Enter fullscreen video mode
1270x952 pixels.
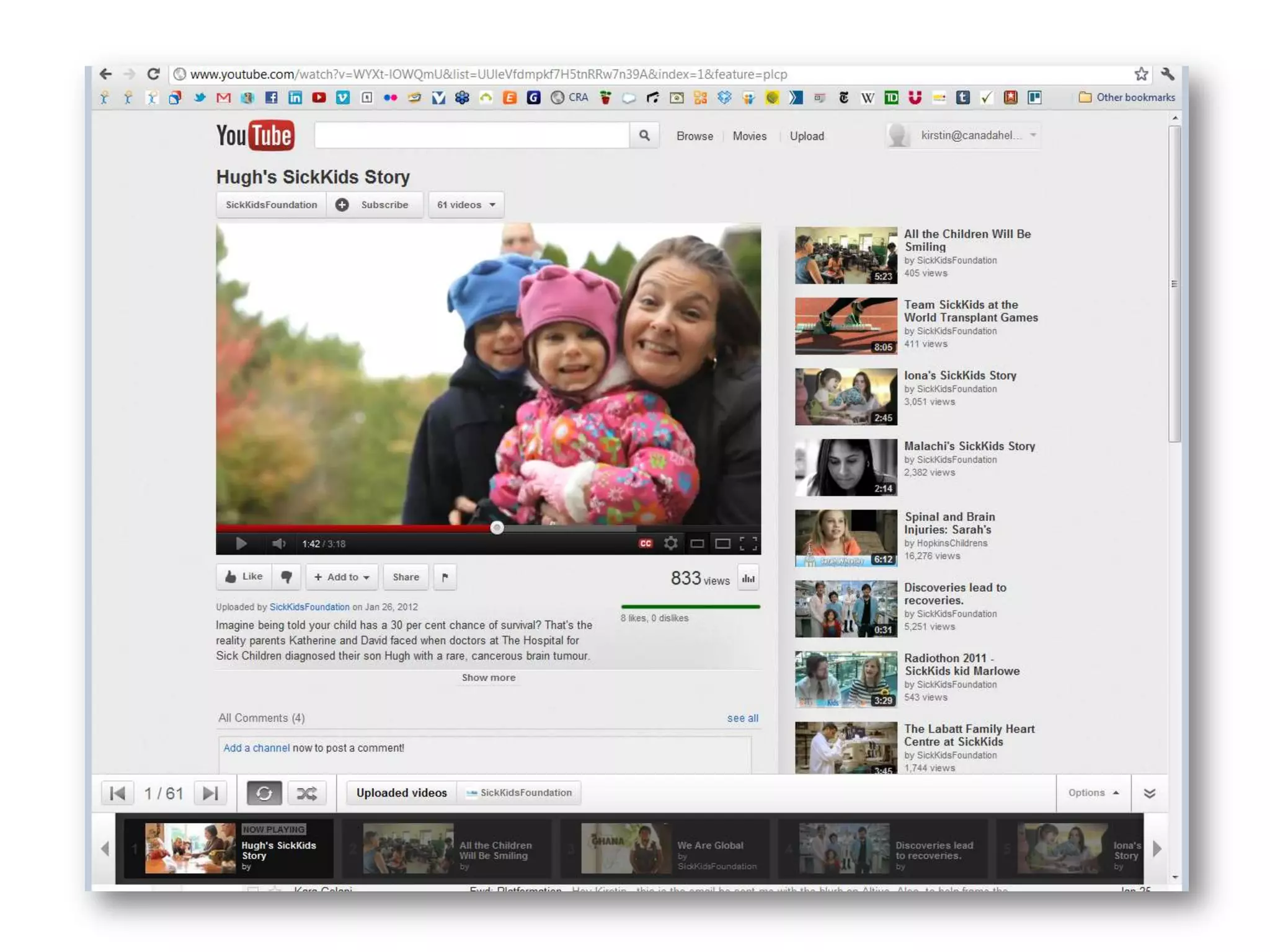(748, 544)
